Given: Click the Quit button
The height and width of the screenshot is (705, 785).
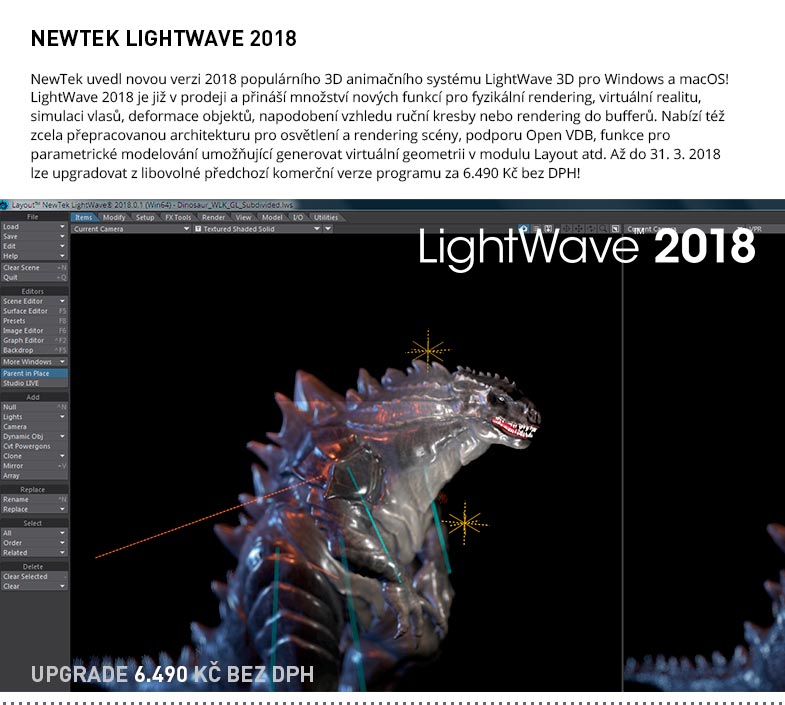Looking at the screenshot, I should (x=34, y=277).
